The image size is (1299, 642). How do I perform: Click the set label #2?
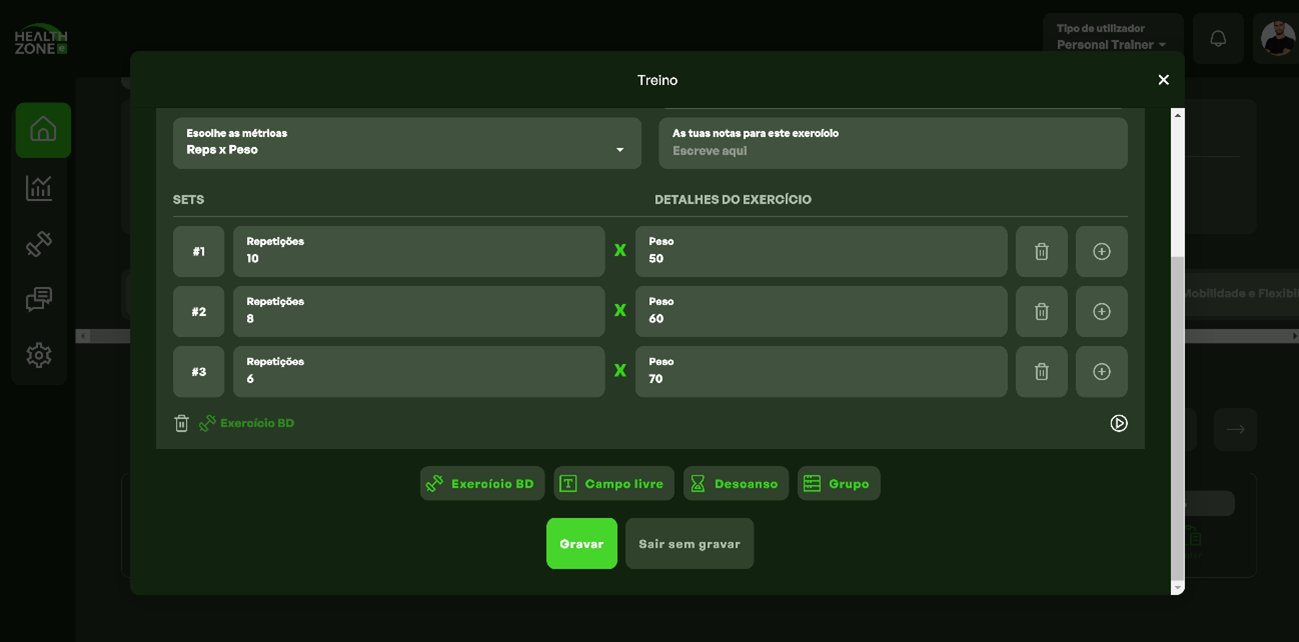pyautogui.click(x=199, y=312)
